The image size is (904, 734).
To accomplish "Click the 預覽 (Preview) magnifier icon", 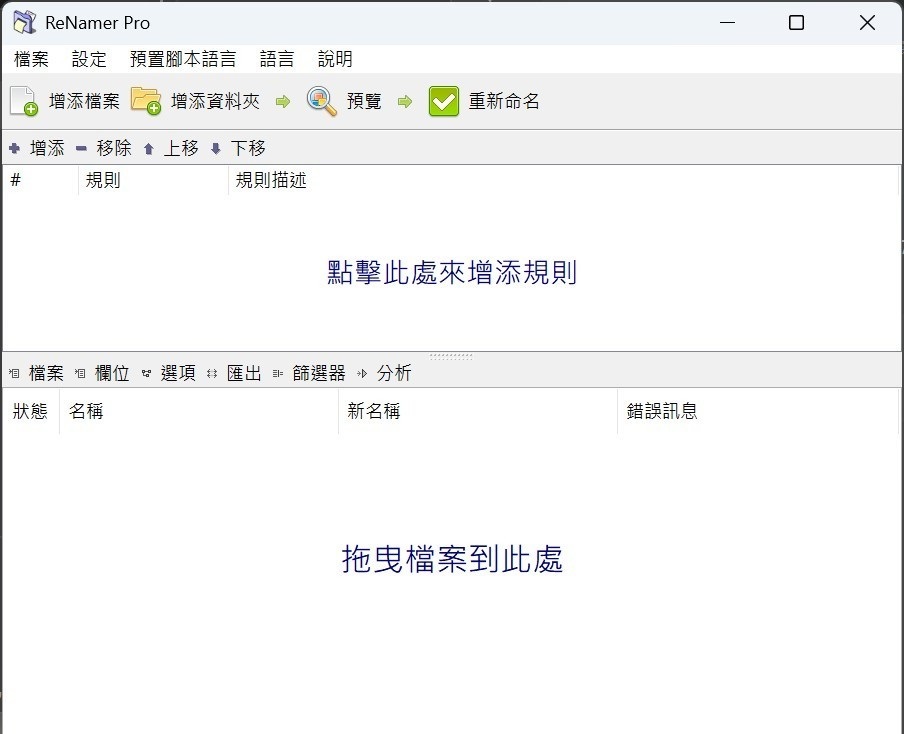I will coord(322,101).
